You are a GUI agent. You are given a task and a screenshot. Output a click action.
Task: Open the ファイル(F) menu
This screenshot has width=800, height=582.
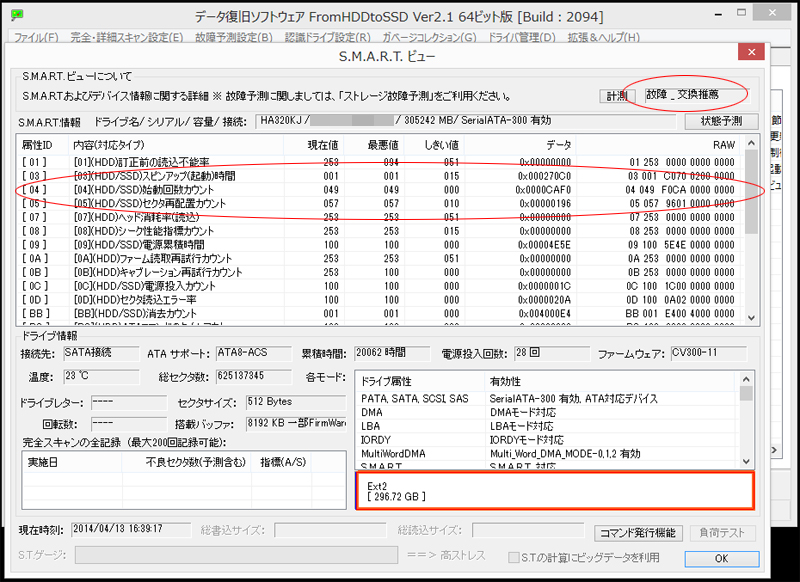coord(36,37)
